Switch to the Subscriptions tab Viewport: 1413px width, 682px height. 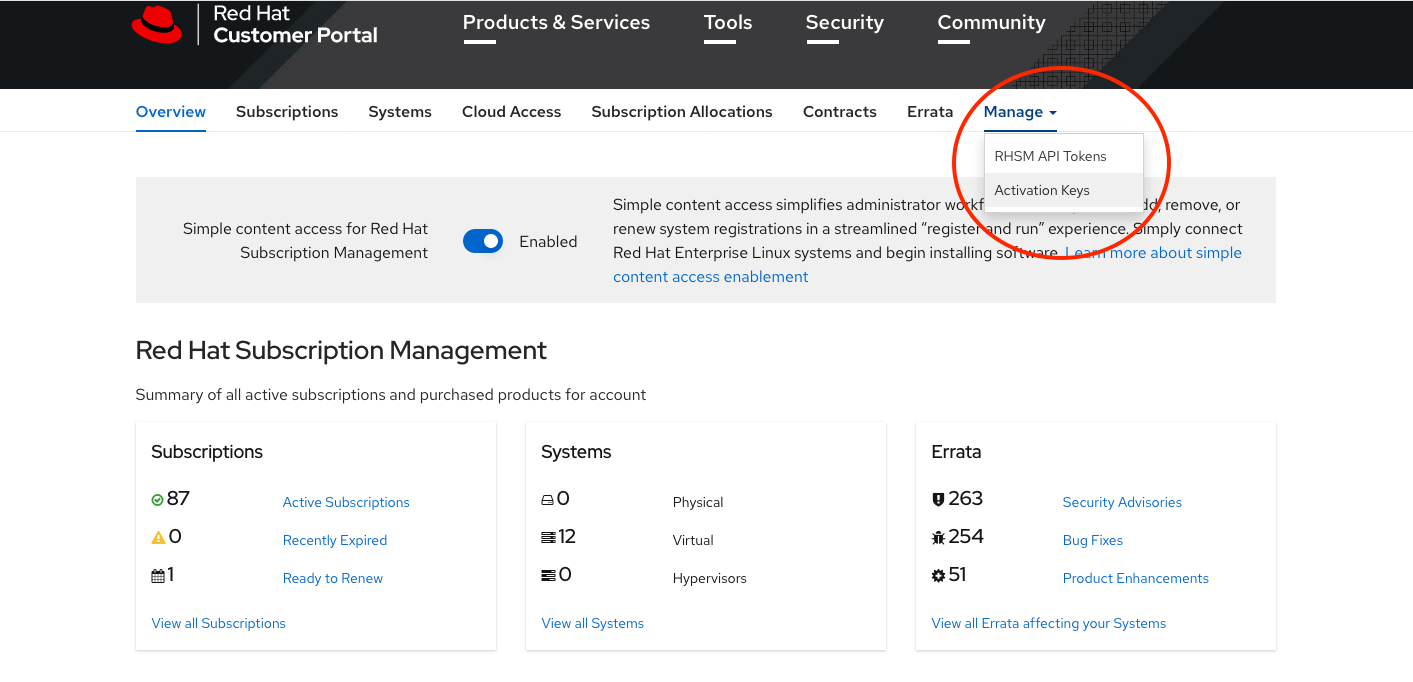(287, 111)
